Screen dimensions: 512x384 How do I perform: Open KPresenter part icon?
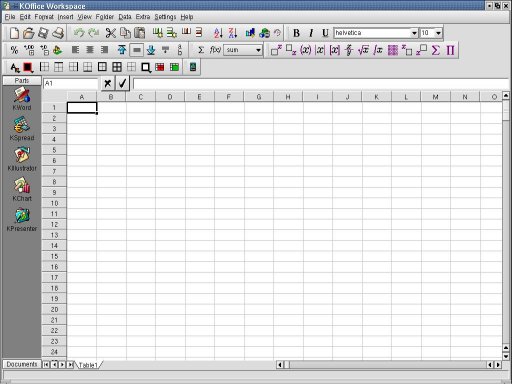click(x=22, y=219)
